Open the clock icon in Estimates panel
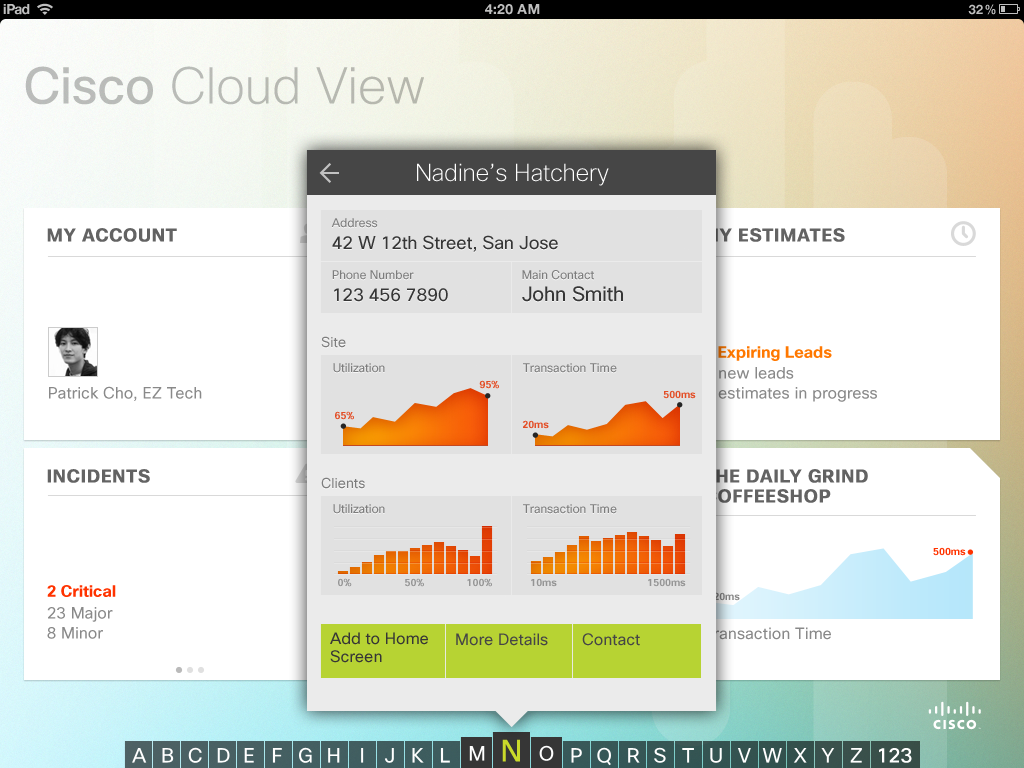 click(963, 234)
